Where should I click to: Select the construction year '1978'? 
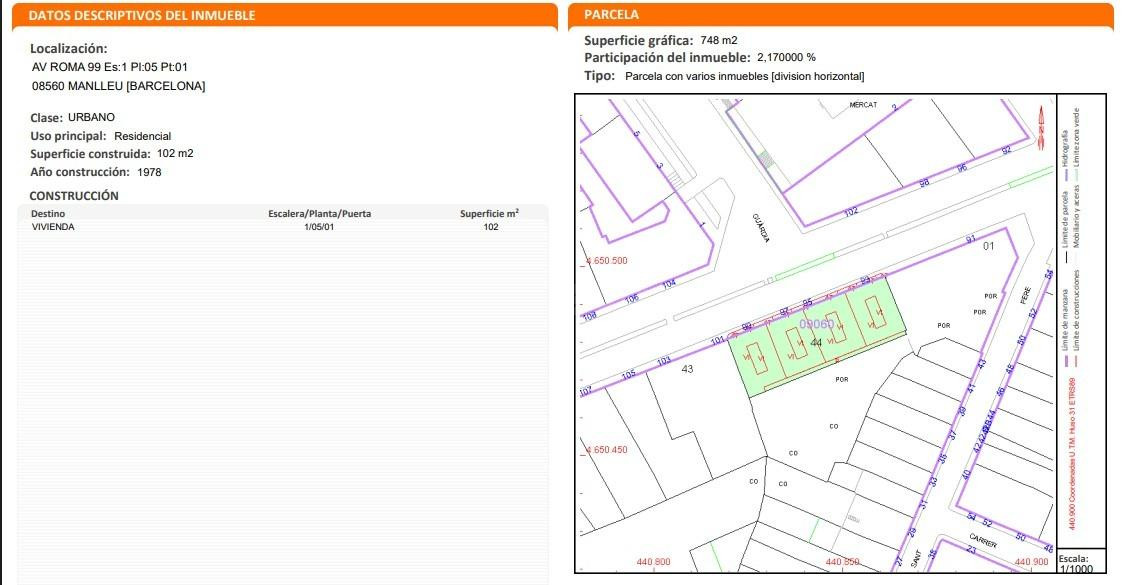(150, 172)
